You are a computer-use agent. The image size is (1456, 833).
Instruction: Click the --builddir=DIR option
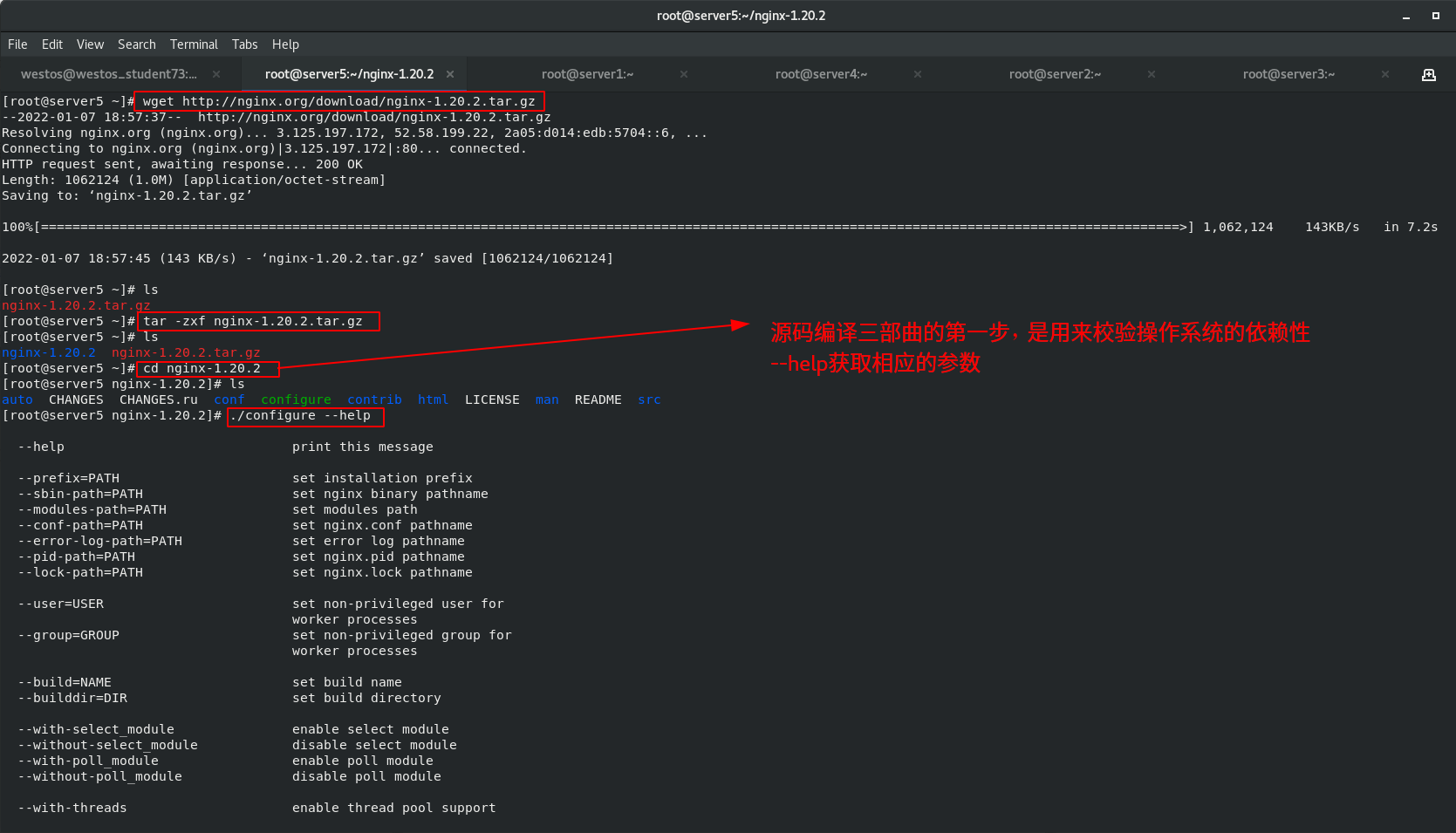point(72,698)
